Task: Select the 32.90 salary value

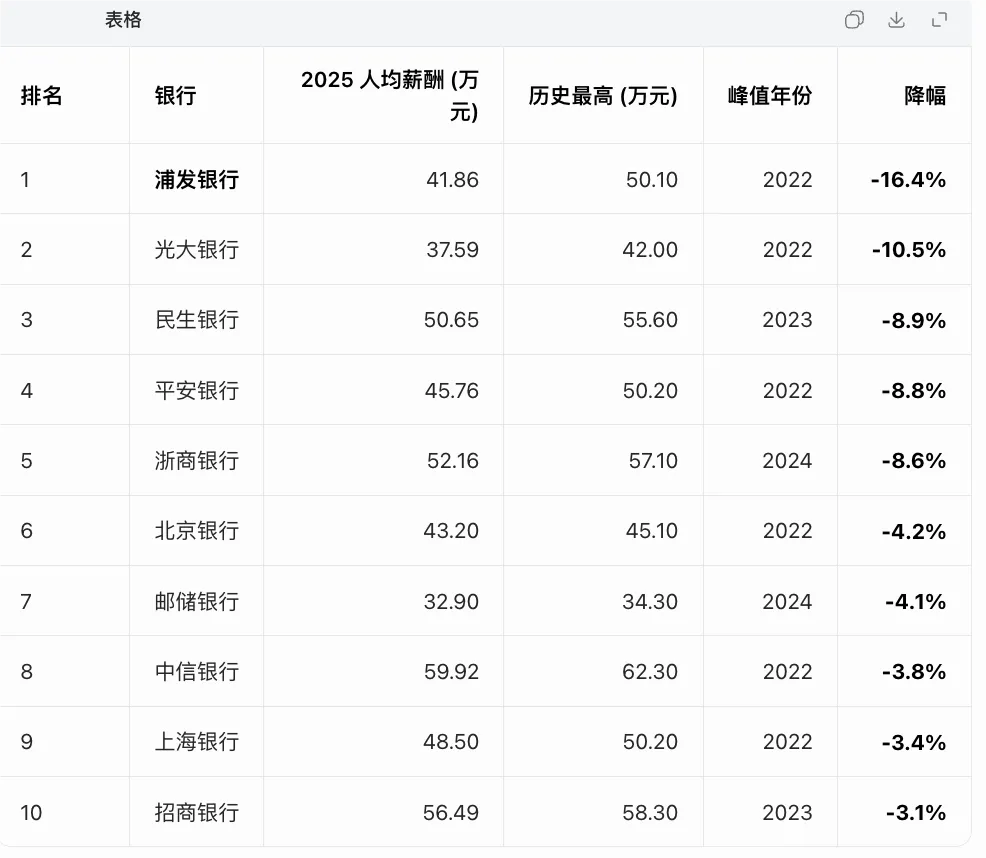Action: click(x=451, y=602)
